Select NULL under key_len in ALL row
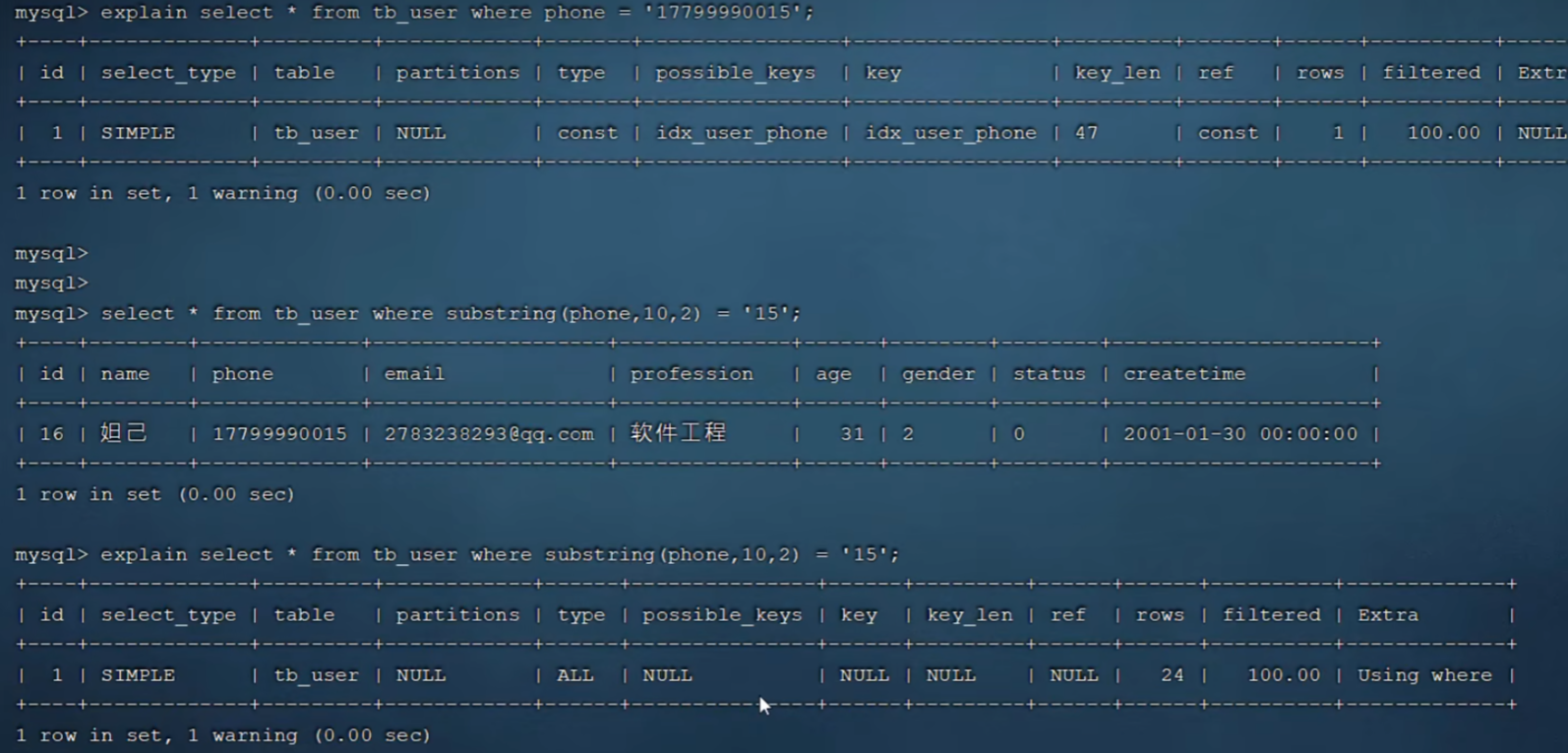This screenshot has height=753, width=1568. click(950, 675)
